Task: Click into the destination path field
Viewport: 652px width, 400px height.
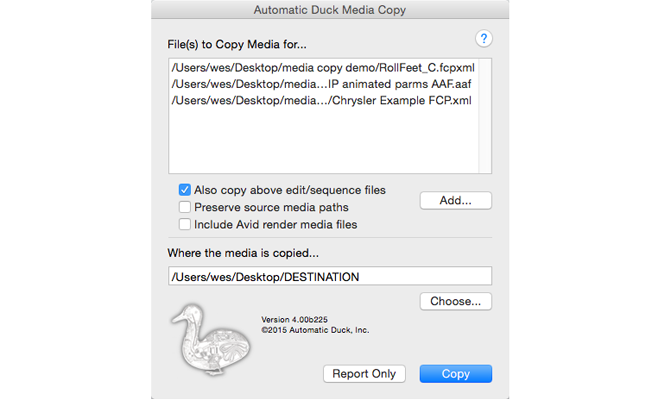Action: pyautogui.click(x=330, y=276)
